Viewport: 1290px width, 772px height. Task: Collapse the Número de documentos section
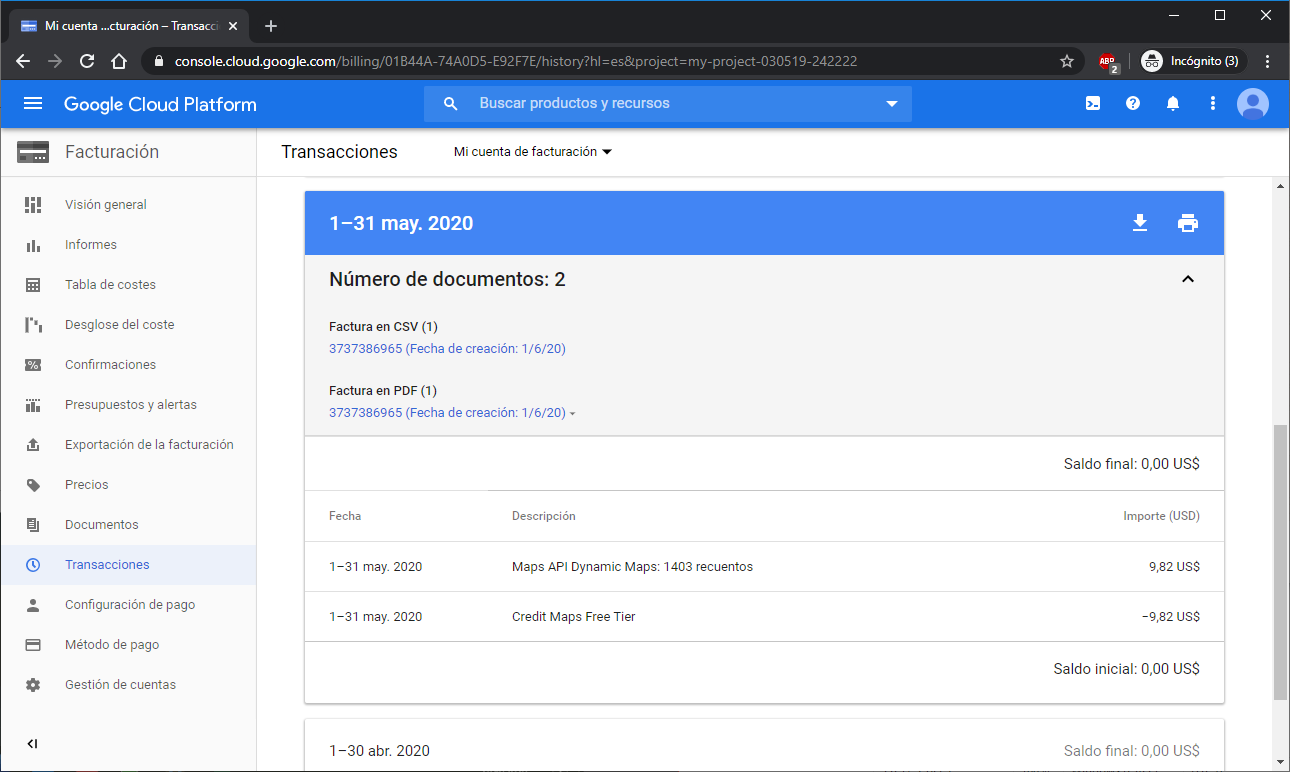point(1188,279)
